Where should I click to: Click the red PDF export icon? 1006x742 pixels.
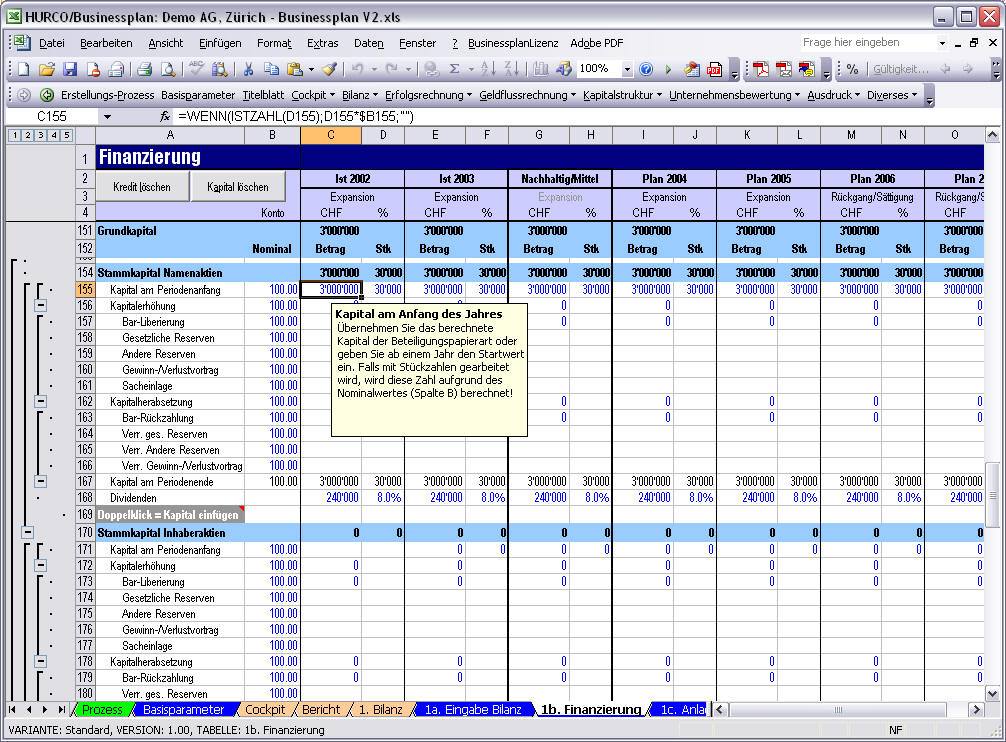click(714, 69)
